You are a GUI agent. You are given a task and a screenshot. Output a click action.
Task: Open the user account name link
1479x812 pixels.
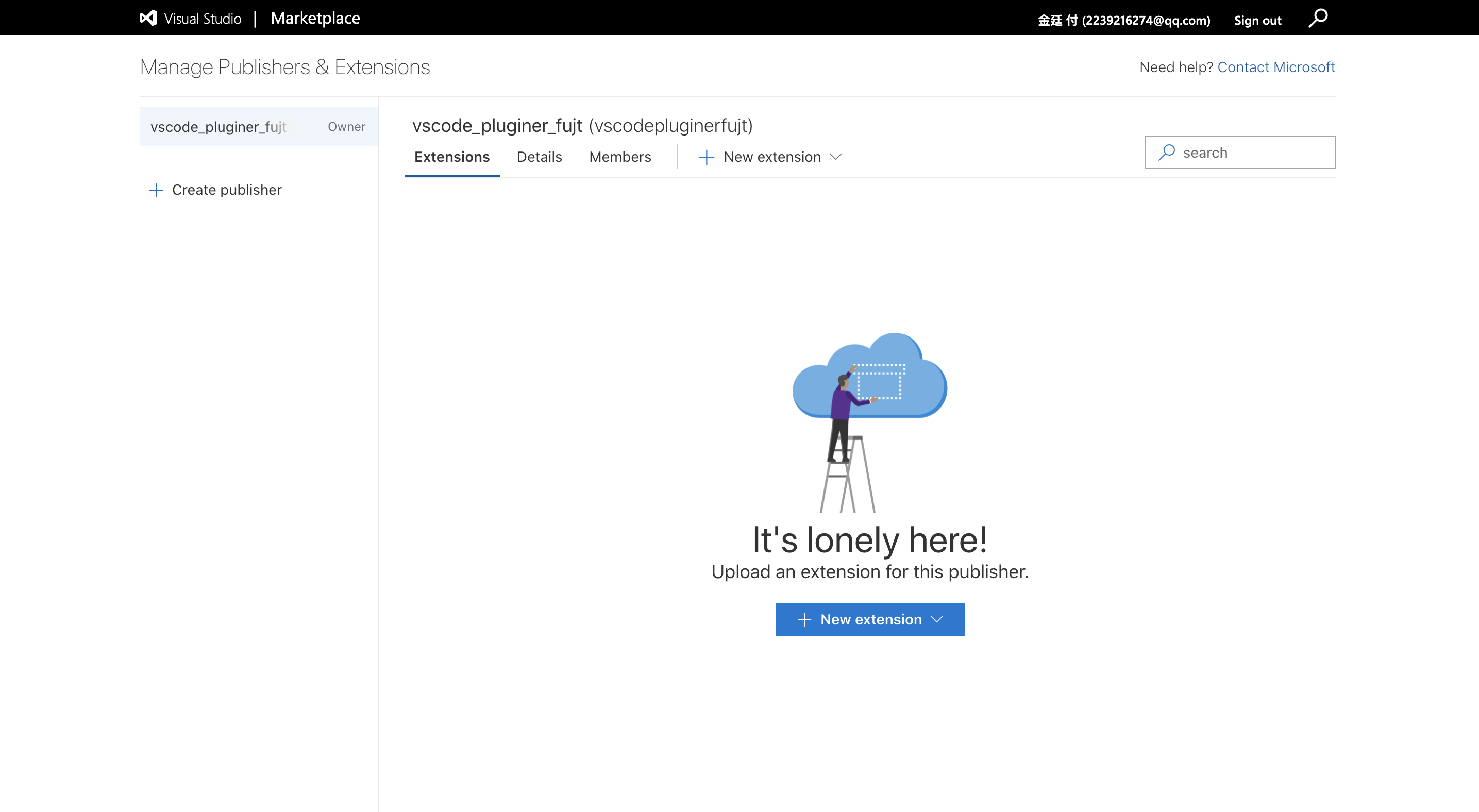pyautogui.click(x=1123, y=20)
